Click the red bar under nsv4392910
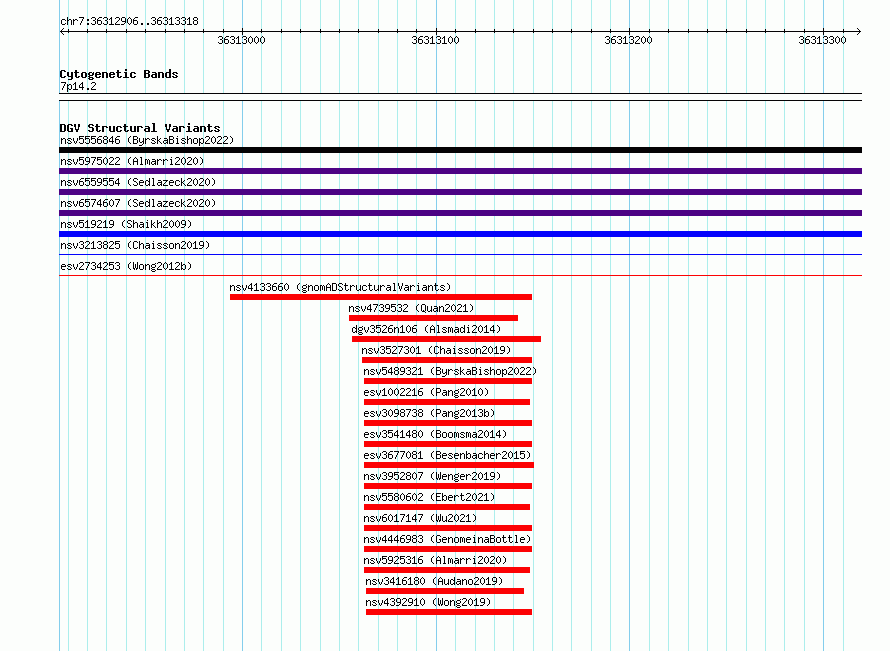Viewport: 890px width, 651px height. (449, 612)
